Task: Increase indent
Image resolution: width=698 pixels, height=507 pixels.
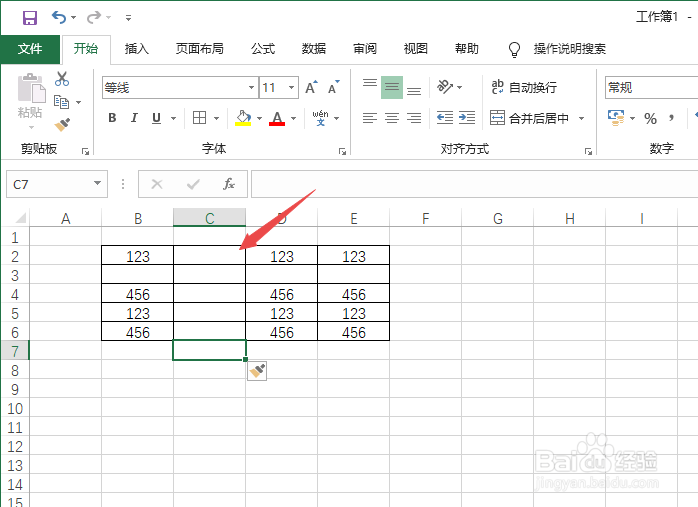Action: (x=467, y=118)
